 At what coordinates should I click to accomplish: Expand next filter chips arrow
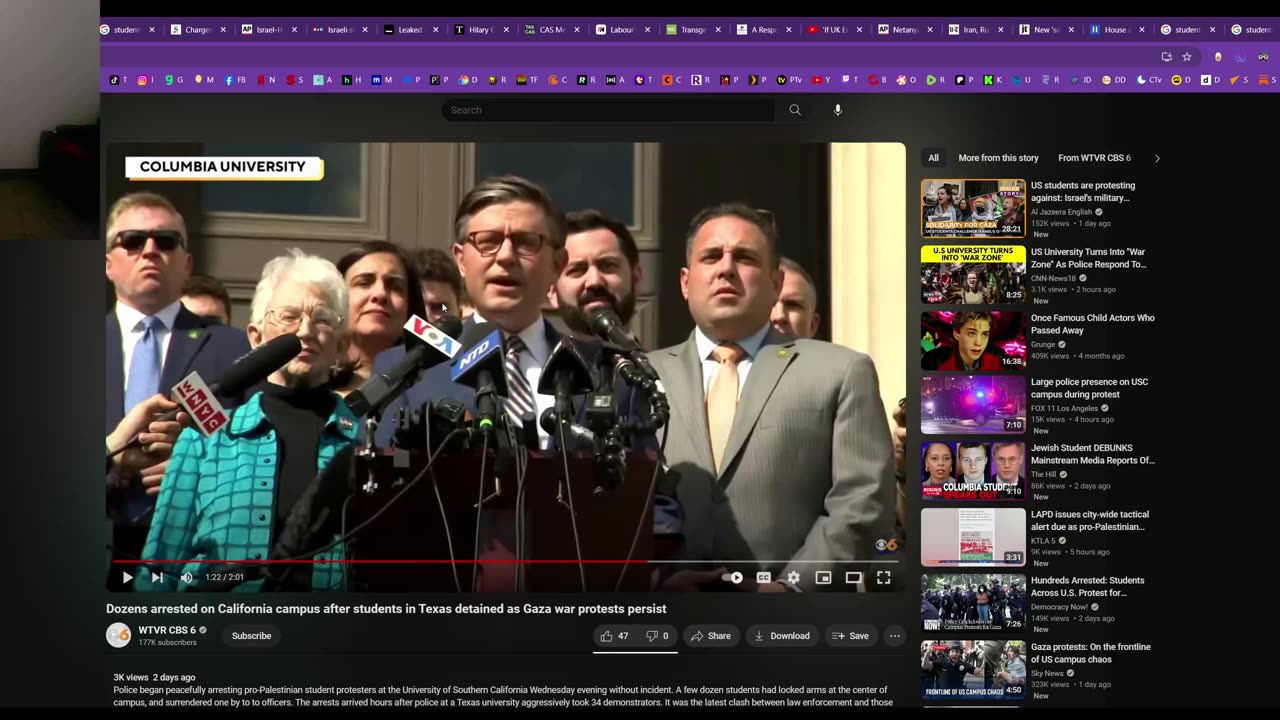pyautogui.click(x=1157, y=158)
